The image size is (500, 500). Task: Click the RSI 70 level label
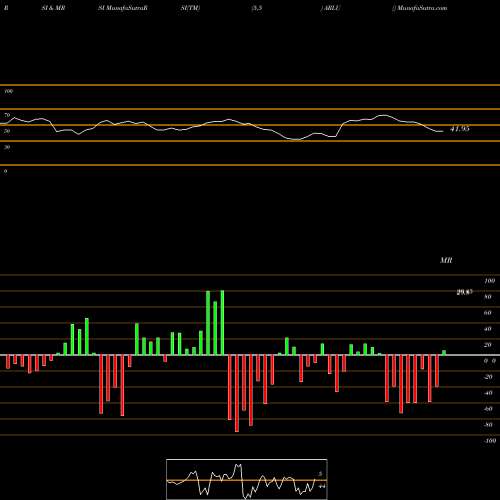(7, 115)
